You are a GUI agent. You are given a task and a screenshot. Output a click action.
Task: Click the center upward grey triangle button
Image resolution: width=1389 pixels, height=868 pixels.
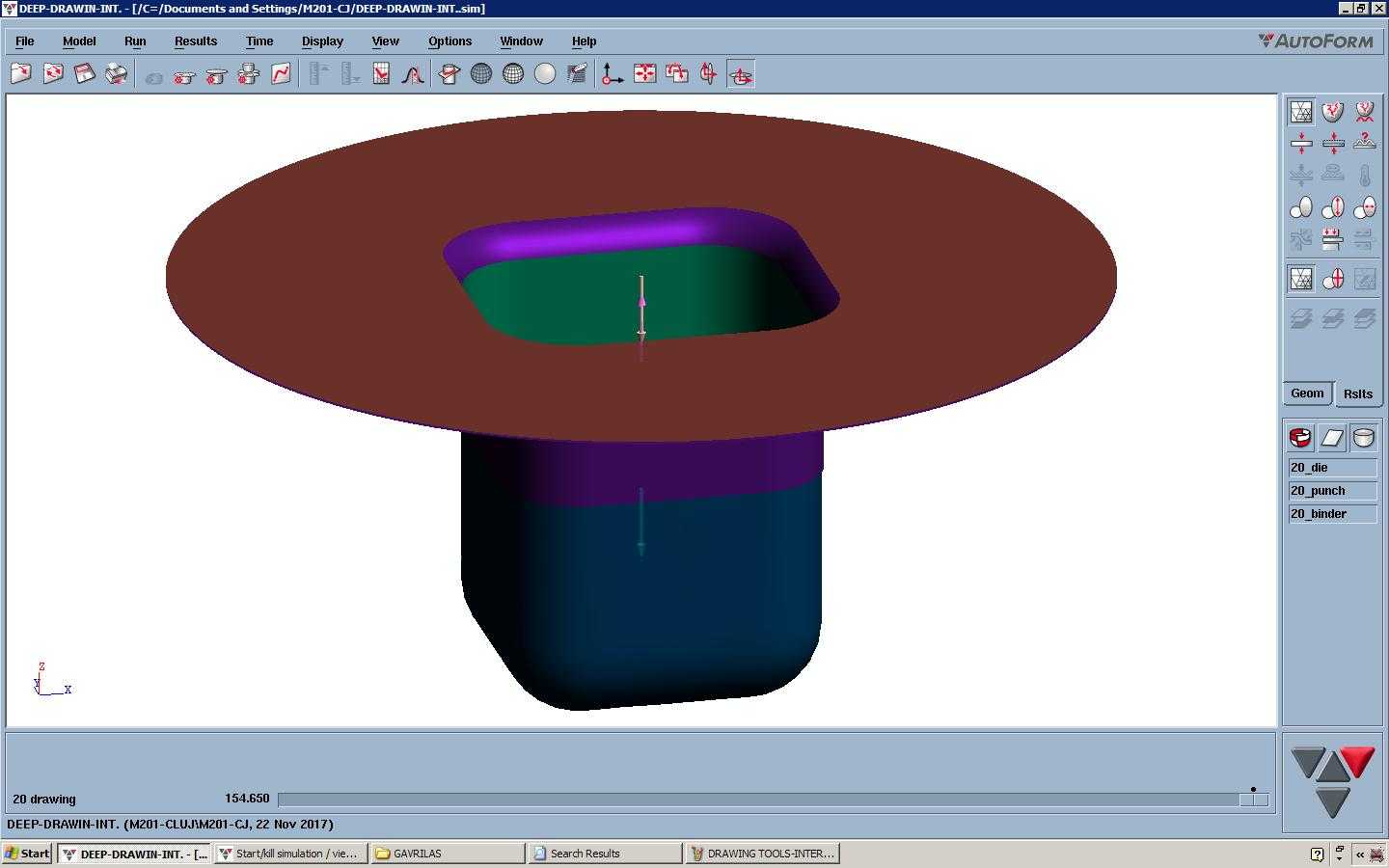click(x=1332, y=769)
